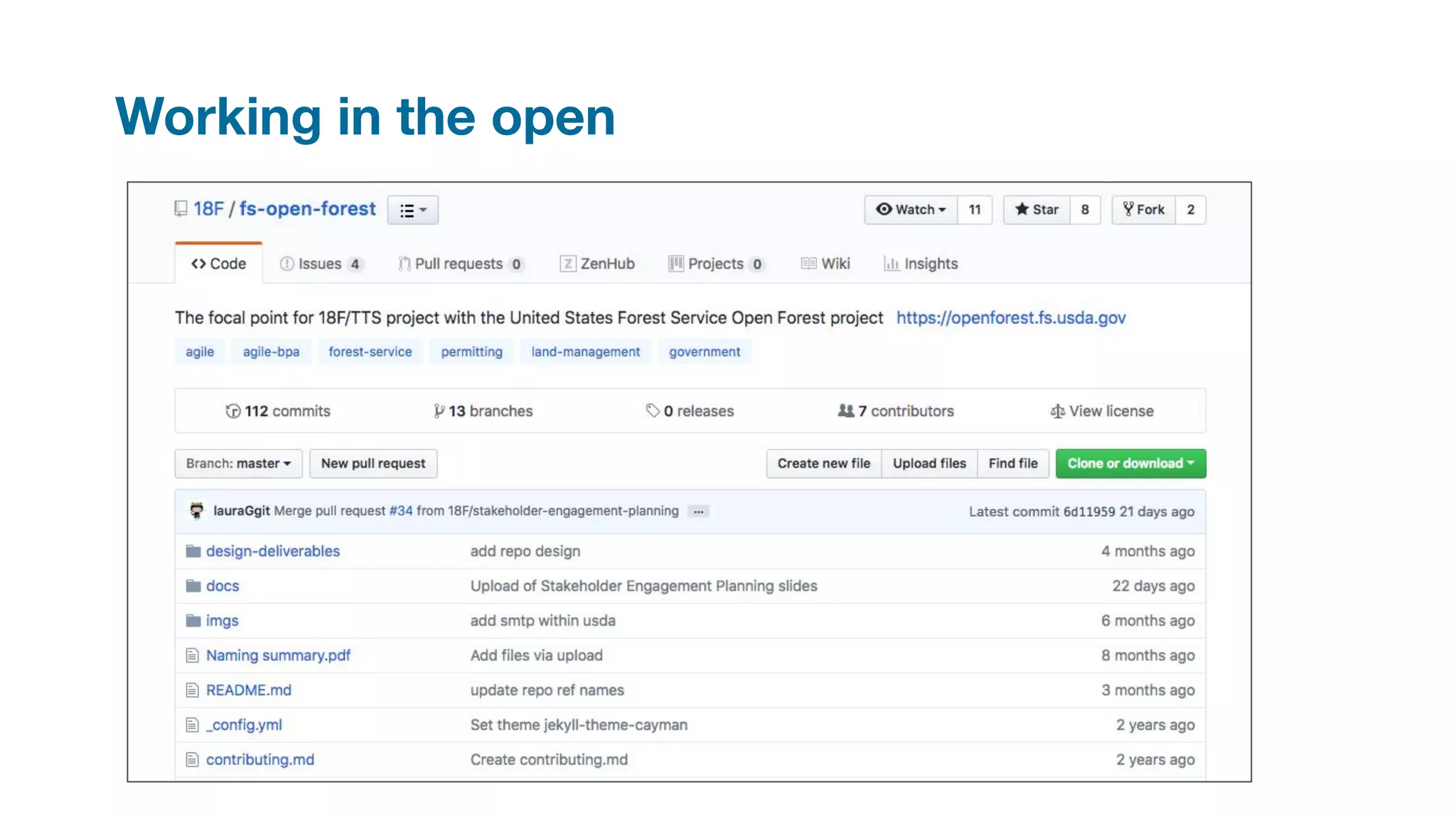
Task: View the 13 branches link
Action: pos(483,411)
